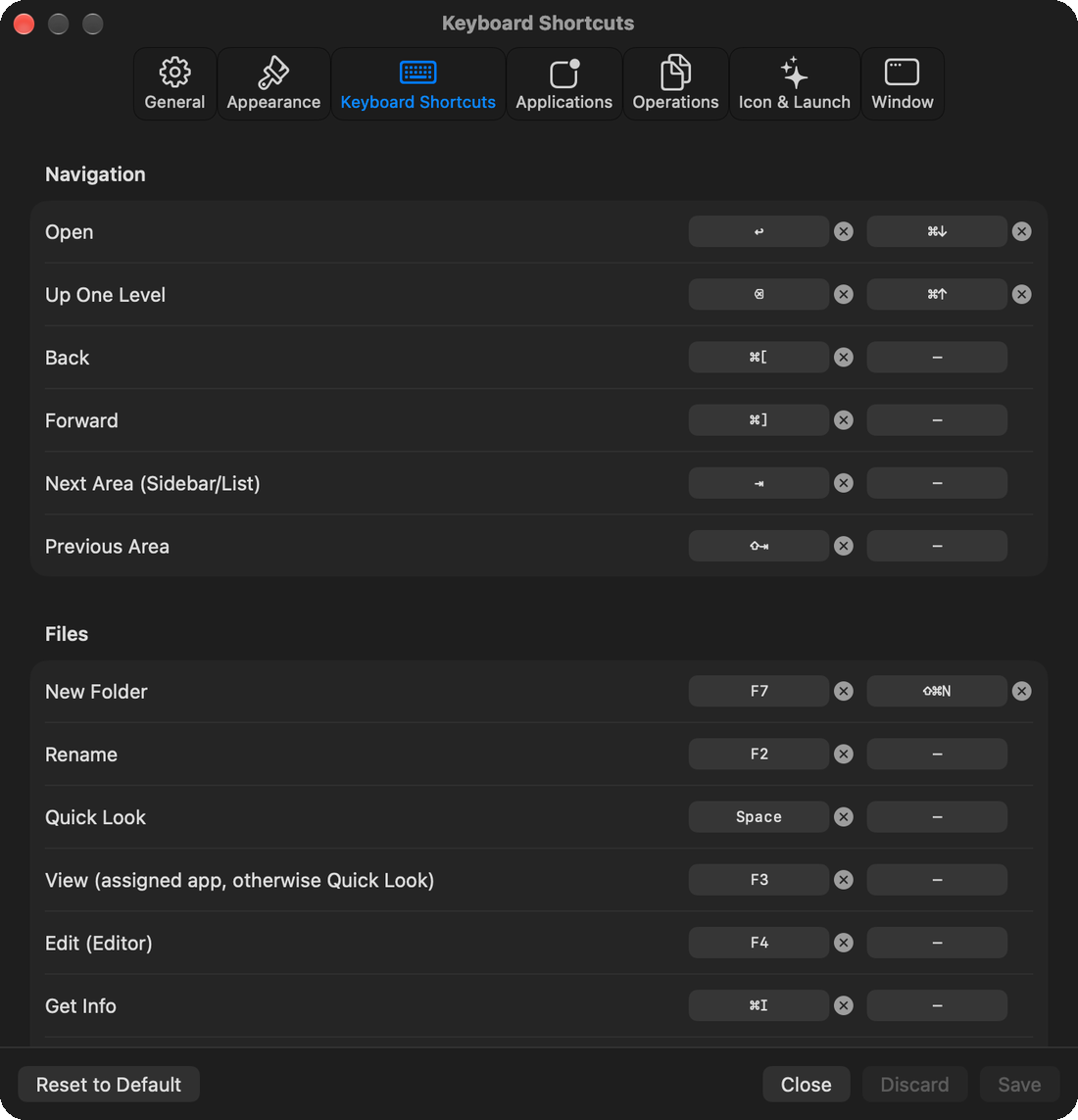The image size is (1078, 1120).
Task: Clear the shortcut for Previous Area
Action: click(844, 546)
